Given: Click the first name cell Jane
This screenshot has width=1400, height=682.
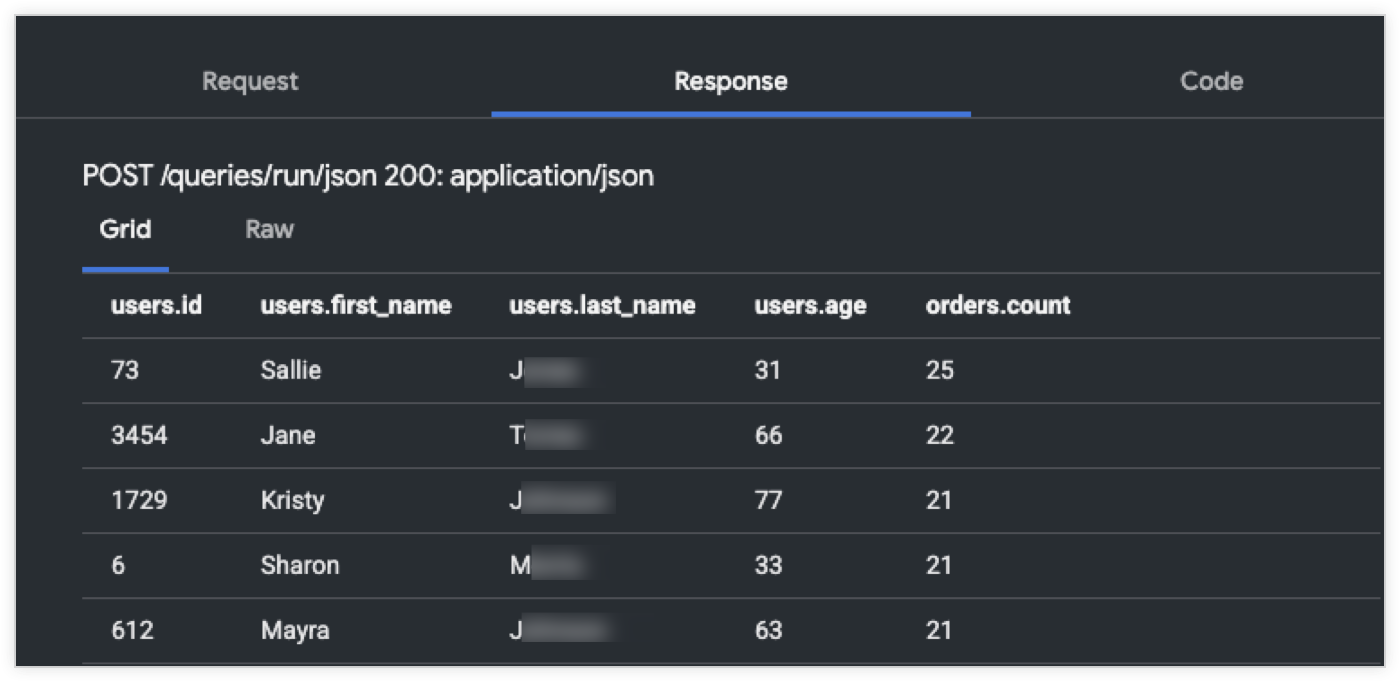Looking at the screenshot, I should tap(288, 435).
